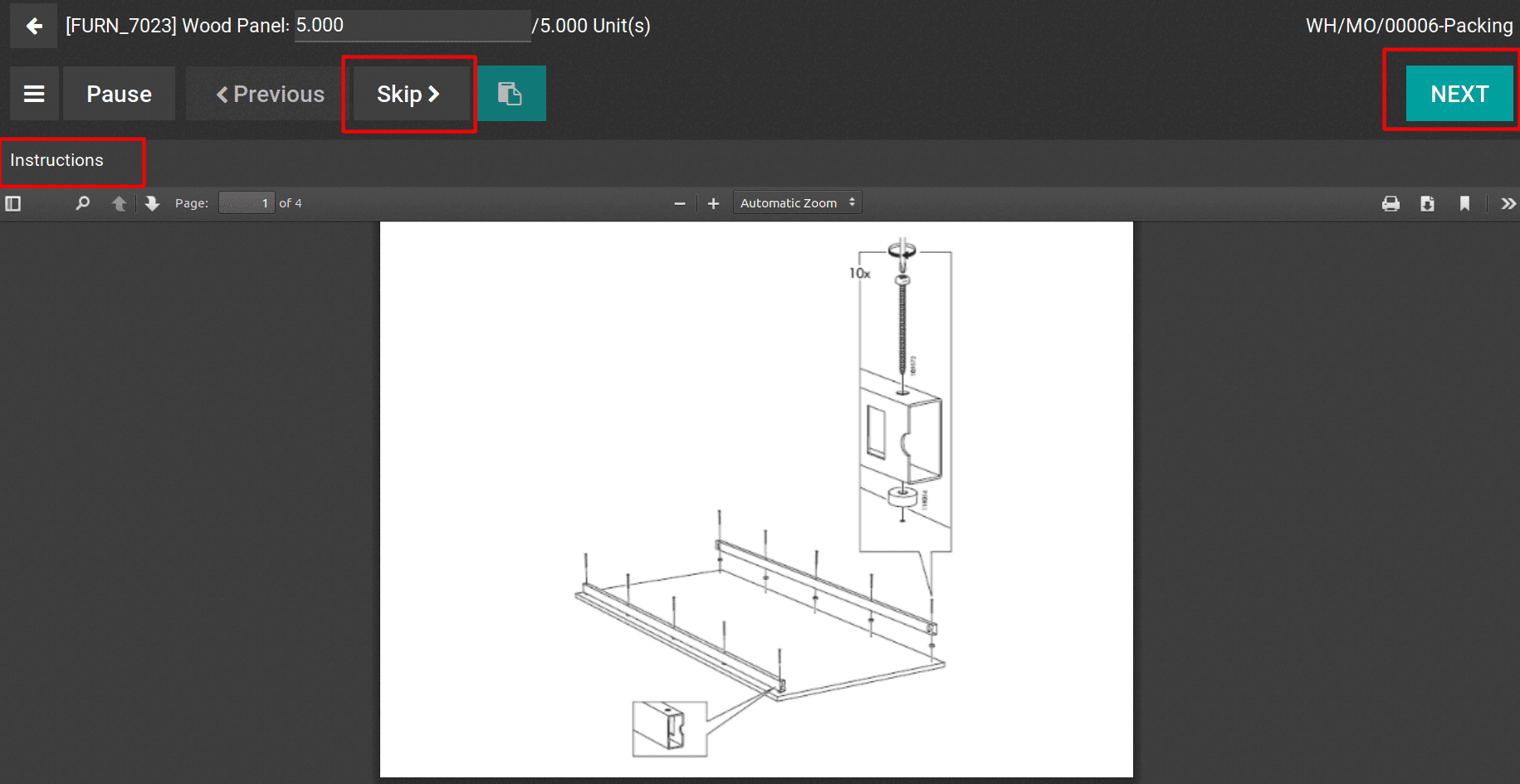Screen dimensions: 1520x784
Task: Edit the Wood Panel quantity field
Action: click(413, 26)
